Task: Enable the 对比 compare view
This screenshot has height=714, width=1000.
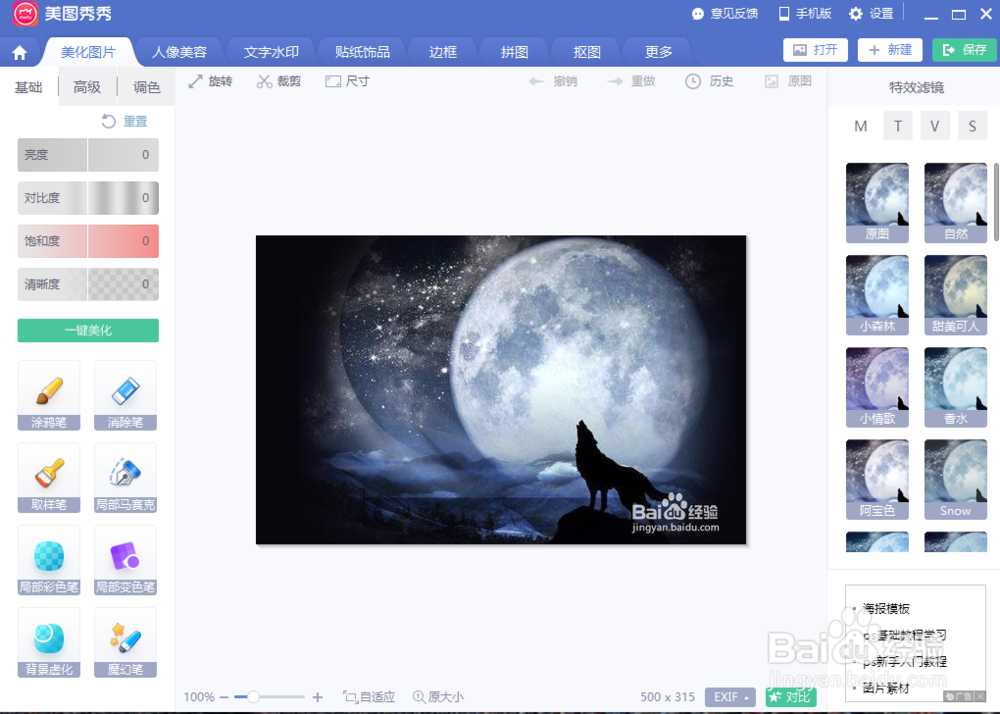Action: pyautogui.click(x=790, y=697)
